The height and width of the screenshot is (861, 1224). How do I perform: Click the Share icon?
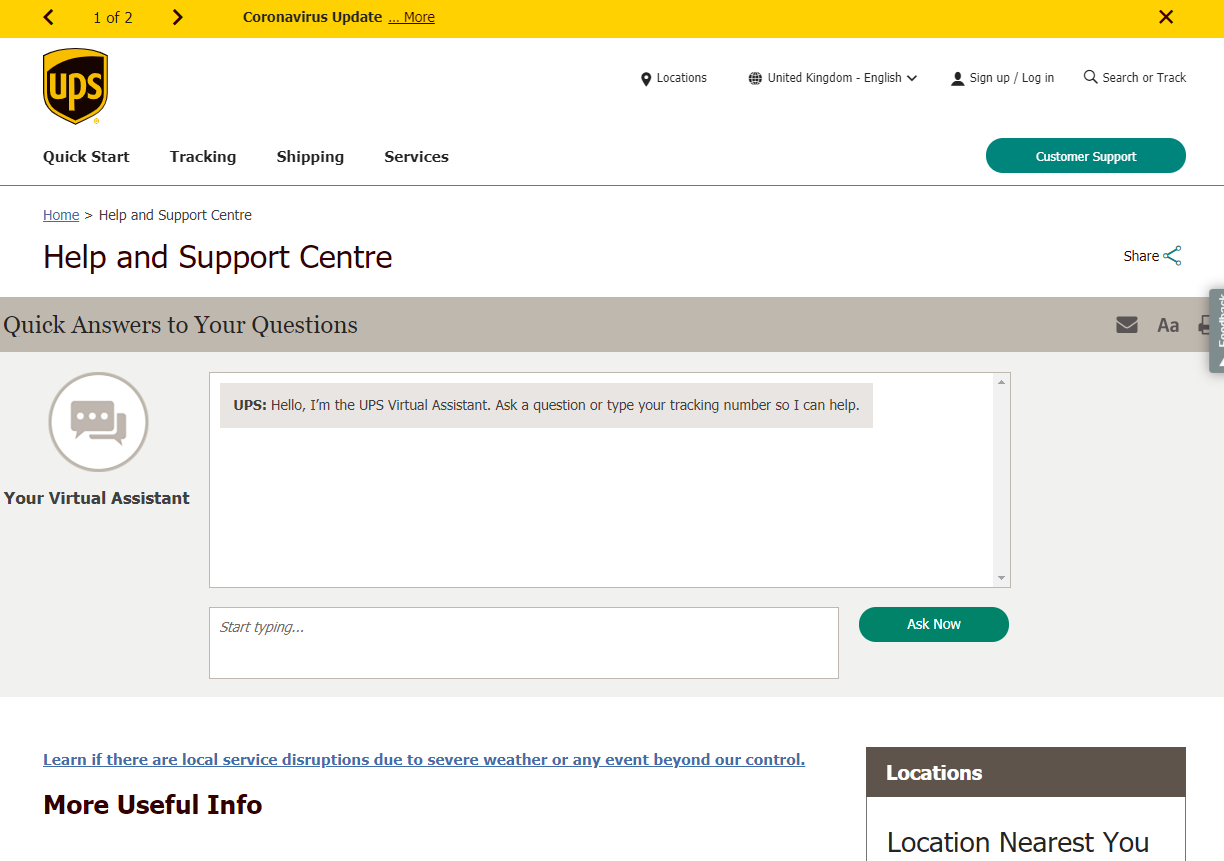coord(1172,256)
